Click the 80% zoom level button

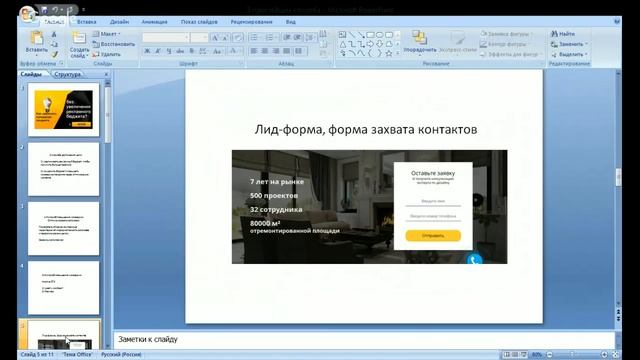537,355
